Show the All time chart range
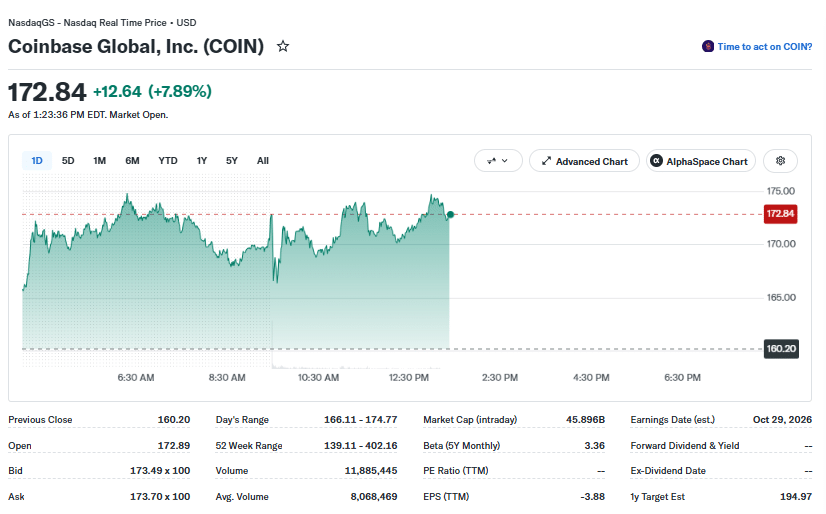Image resolution: width=826 pixels, height=514 pixels. coord(263,161)
